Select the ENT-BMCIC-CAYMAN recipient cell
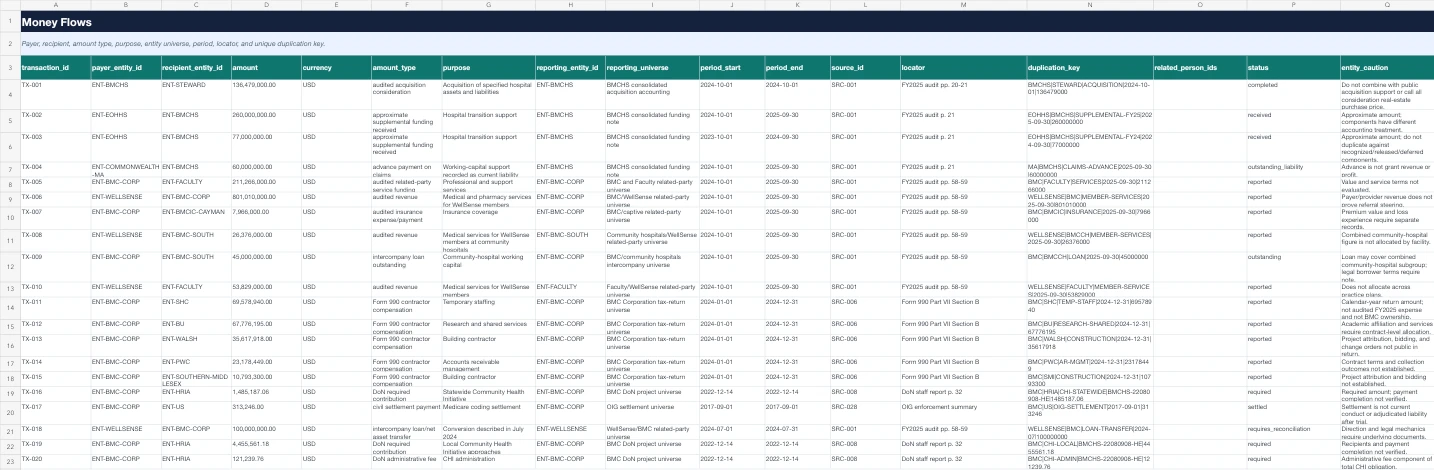1434x470 pixels. 195,217
